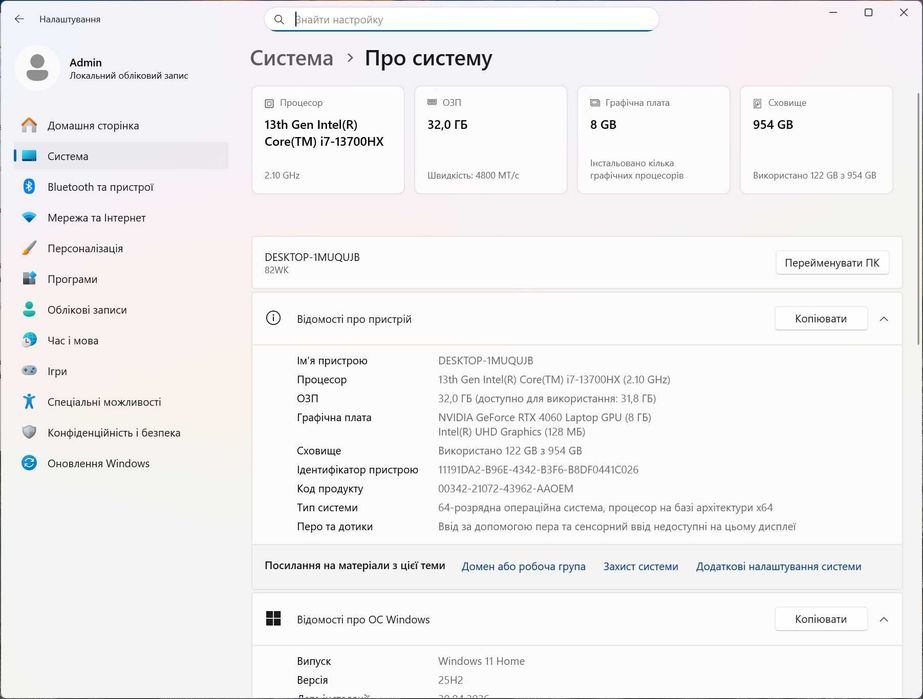Click the Процесор i7-13700HX card
The image size is (923, 699).
click(328, 140)
